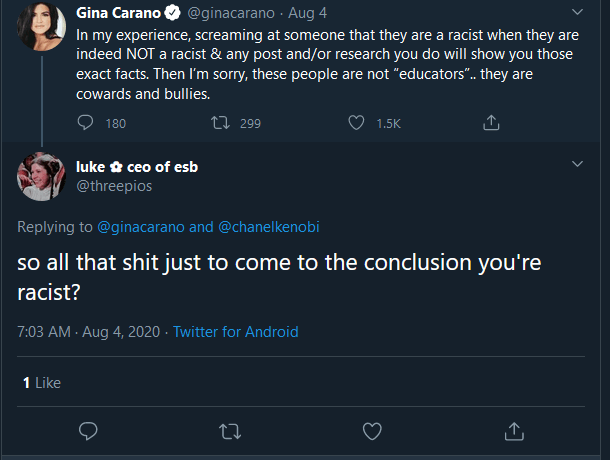Click the @threepios handle
This screenshot has height=460, width=610.
[x=118, y=185]
